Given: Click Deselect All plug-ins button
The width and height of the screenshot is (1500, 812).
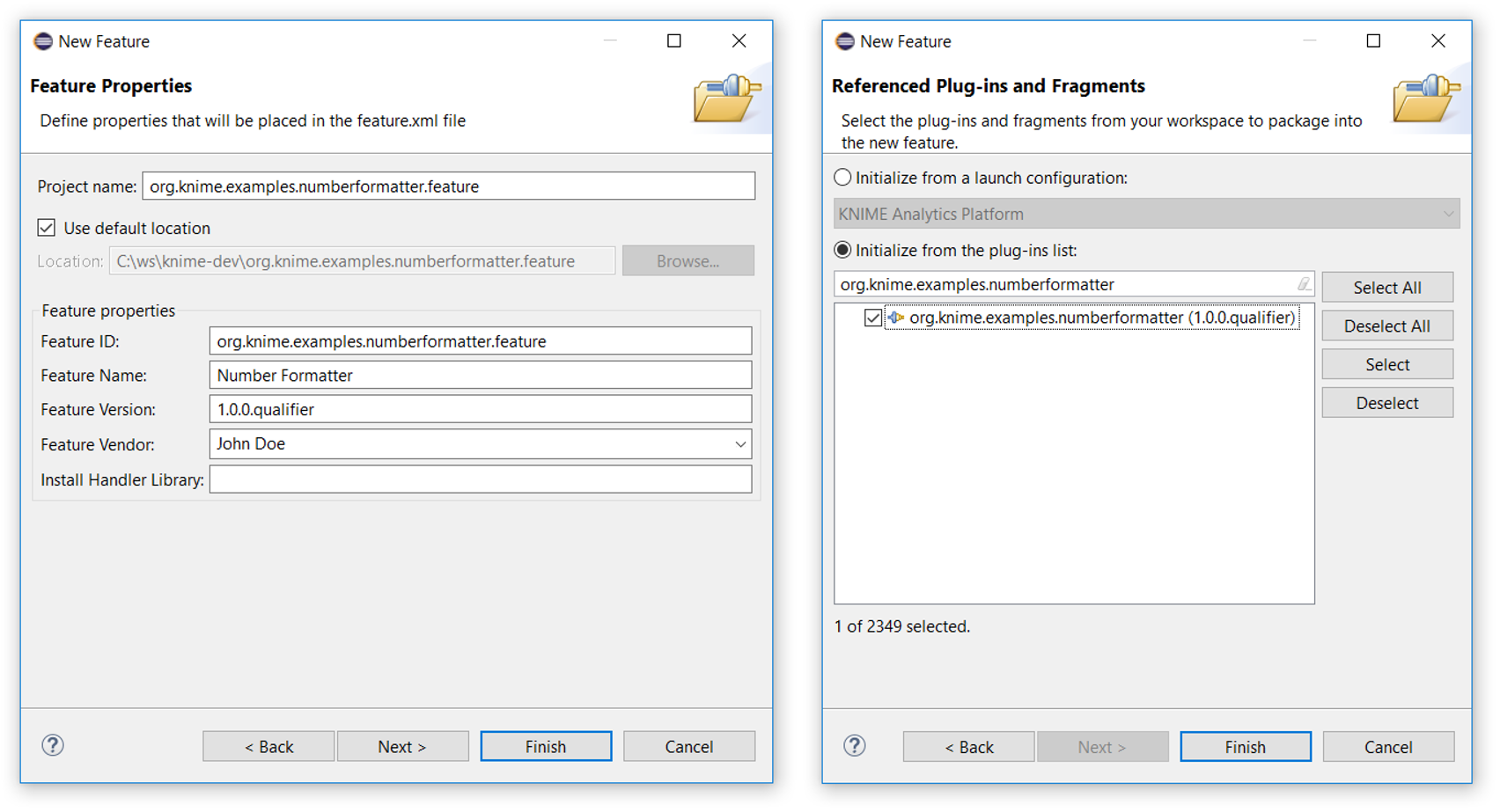Looking at the screenshot, I should (1387, 326).
